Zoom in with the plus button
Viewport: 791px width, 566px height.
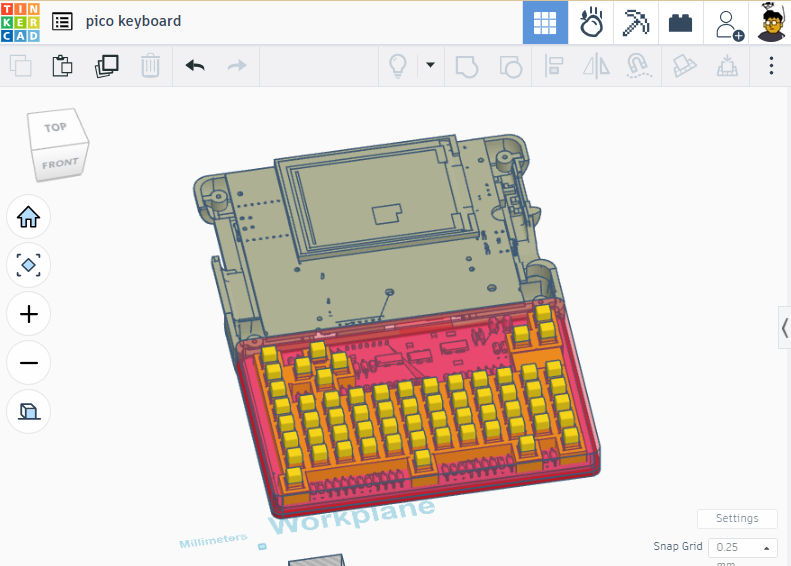point(28,314)
